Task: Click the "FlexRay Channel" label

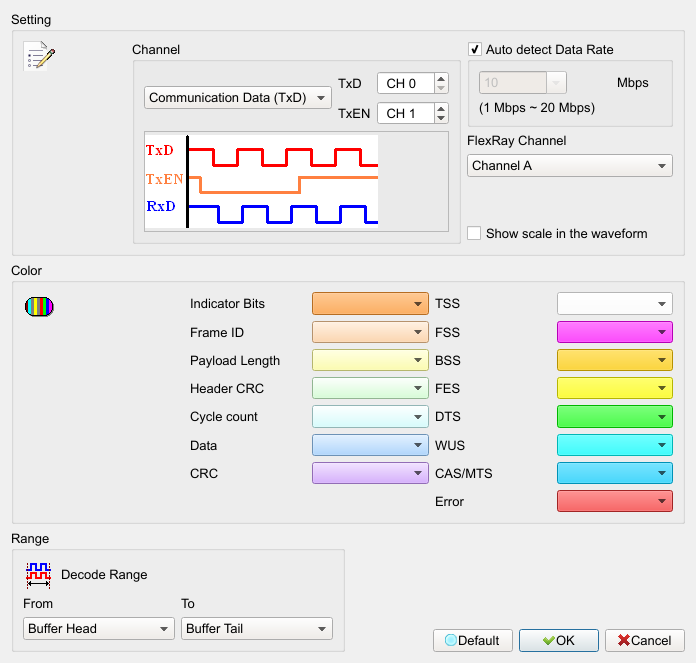Action: pyautogui.click(x=517, y=141)
